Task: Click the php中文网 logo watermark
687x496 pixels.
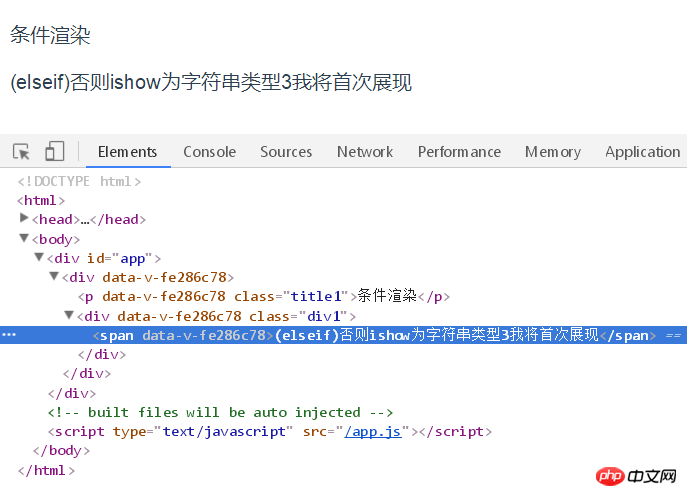Action: [636, 476]
